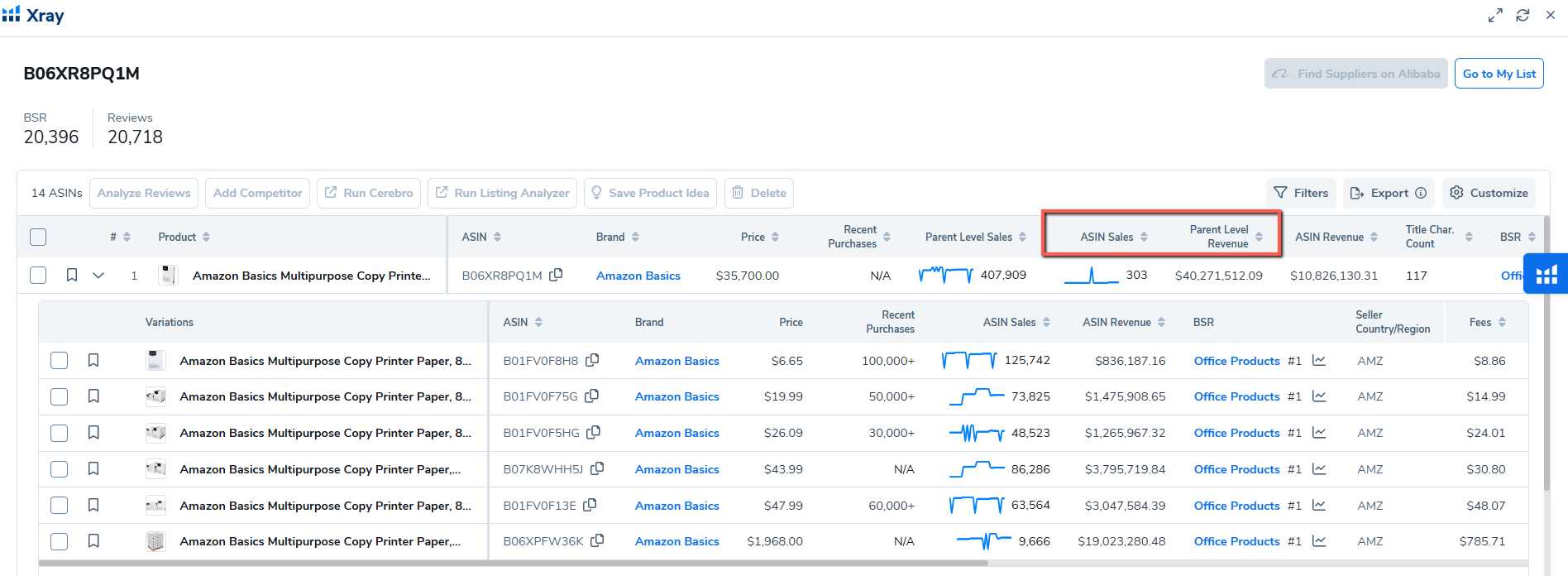Viewport: 1568px width, 576px height.
Task: Open the Filters panel
Action: [1301, 193]
